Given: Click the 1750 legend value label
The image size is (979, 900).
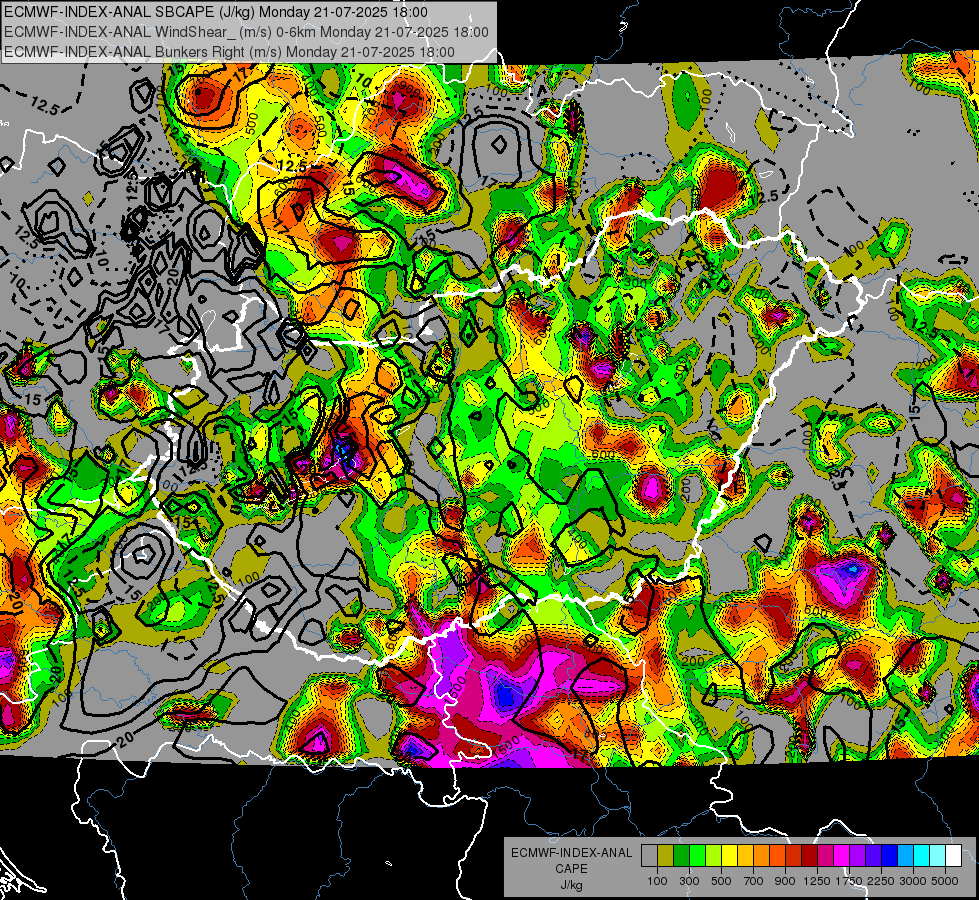Looking at the screenshot, I should pyautogui.click(x=849, y=881).
